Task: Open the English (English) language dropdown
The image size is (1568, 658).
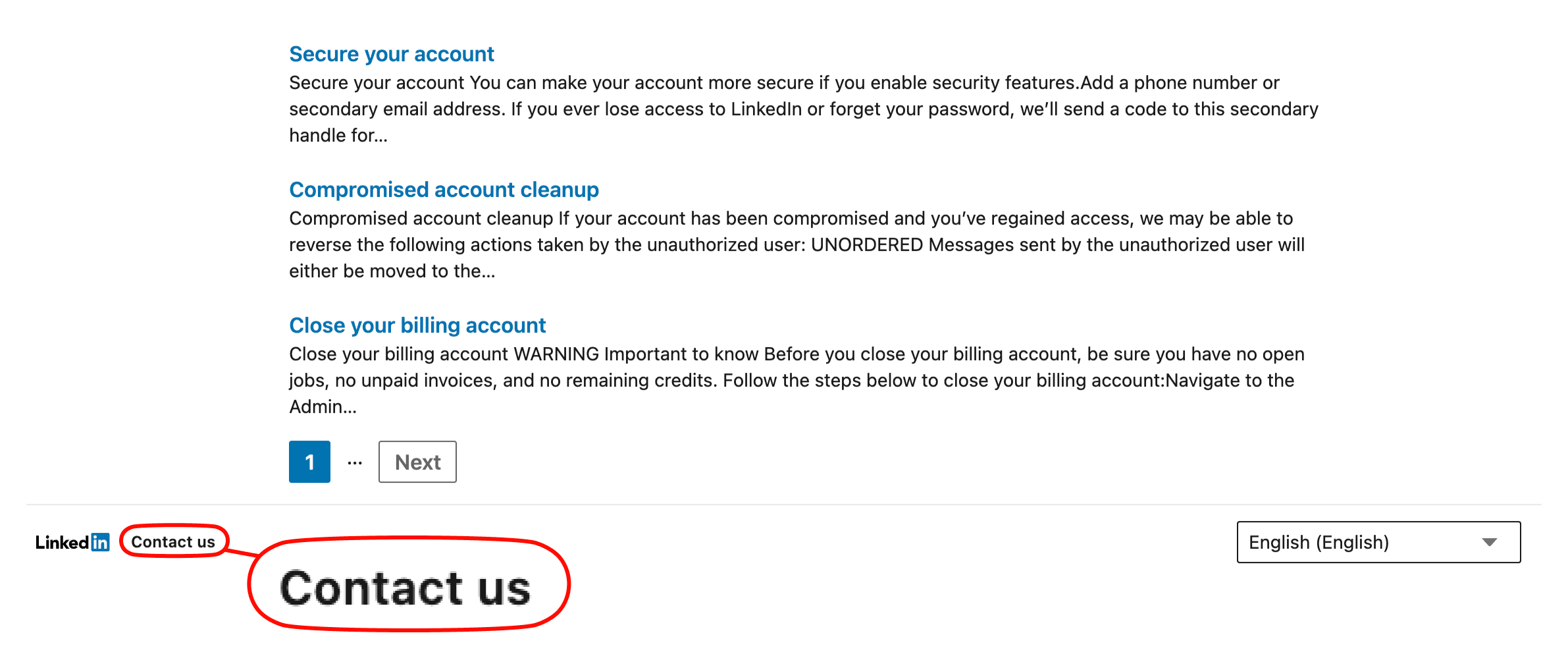Action: point(1378,542)
